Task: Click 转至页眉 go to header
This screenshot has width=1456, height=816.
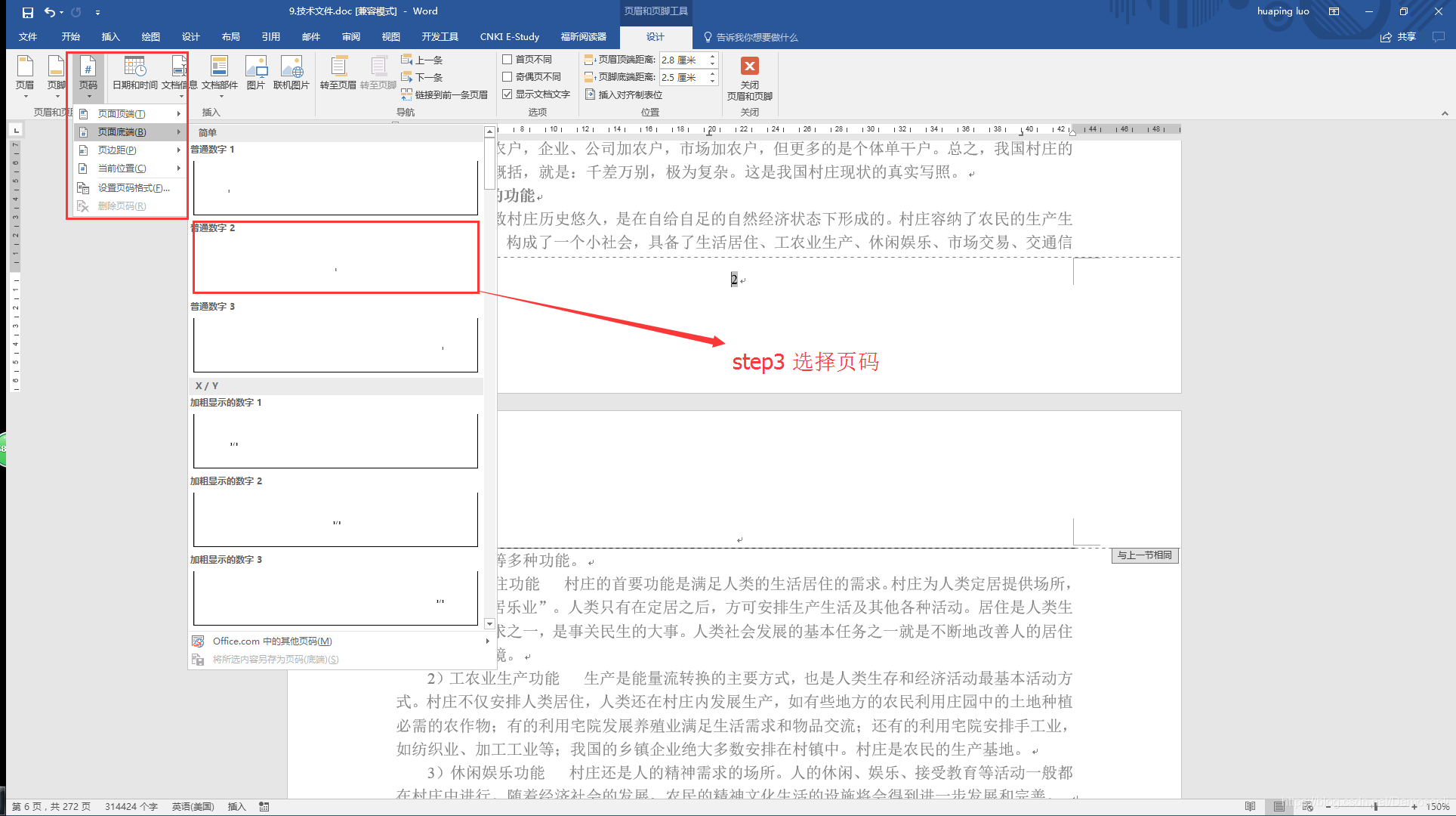Action: (x=338, y=73)
